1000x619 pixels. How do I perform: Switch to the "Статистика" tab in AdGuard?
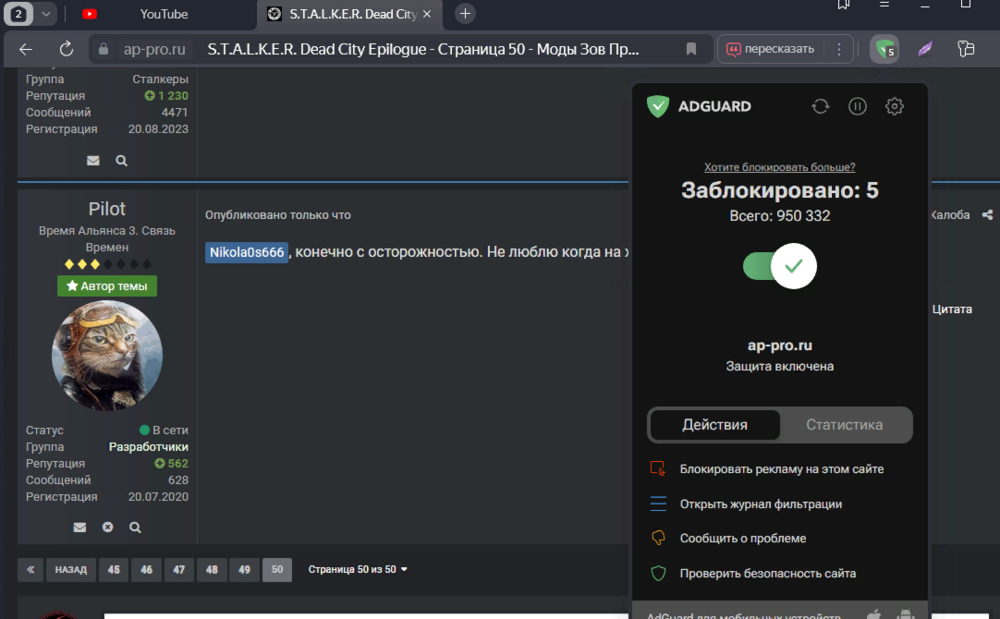point(844,425)
